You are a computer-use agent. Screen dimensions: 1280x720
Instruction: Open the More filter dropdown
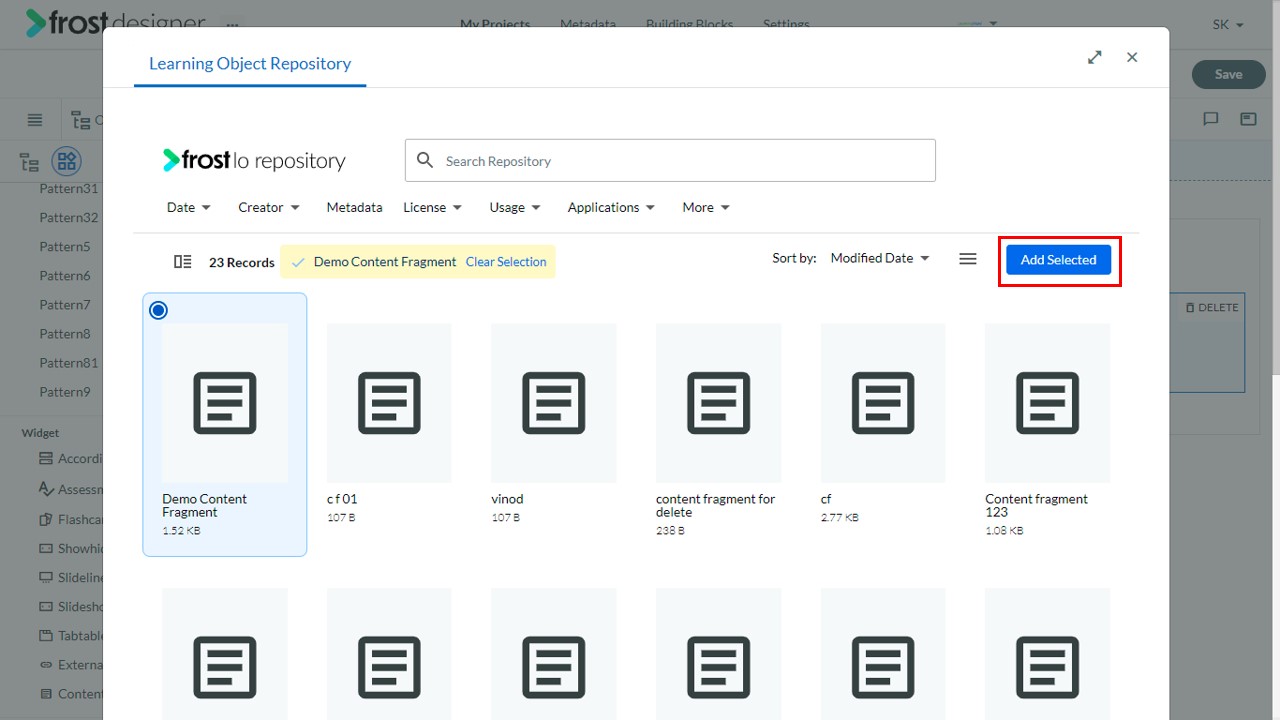[x=706, y=207]
